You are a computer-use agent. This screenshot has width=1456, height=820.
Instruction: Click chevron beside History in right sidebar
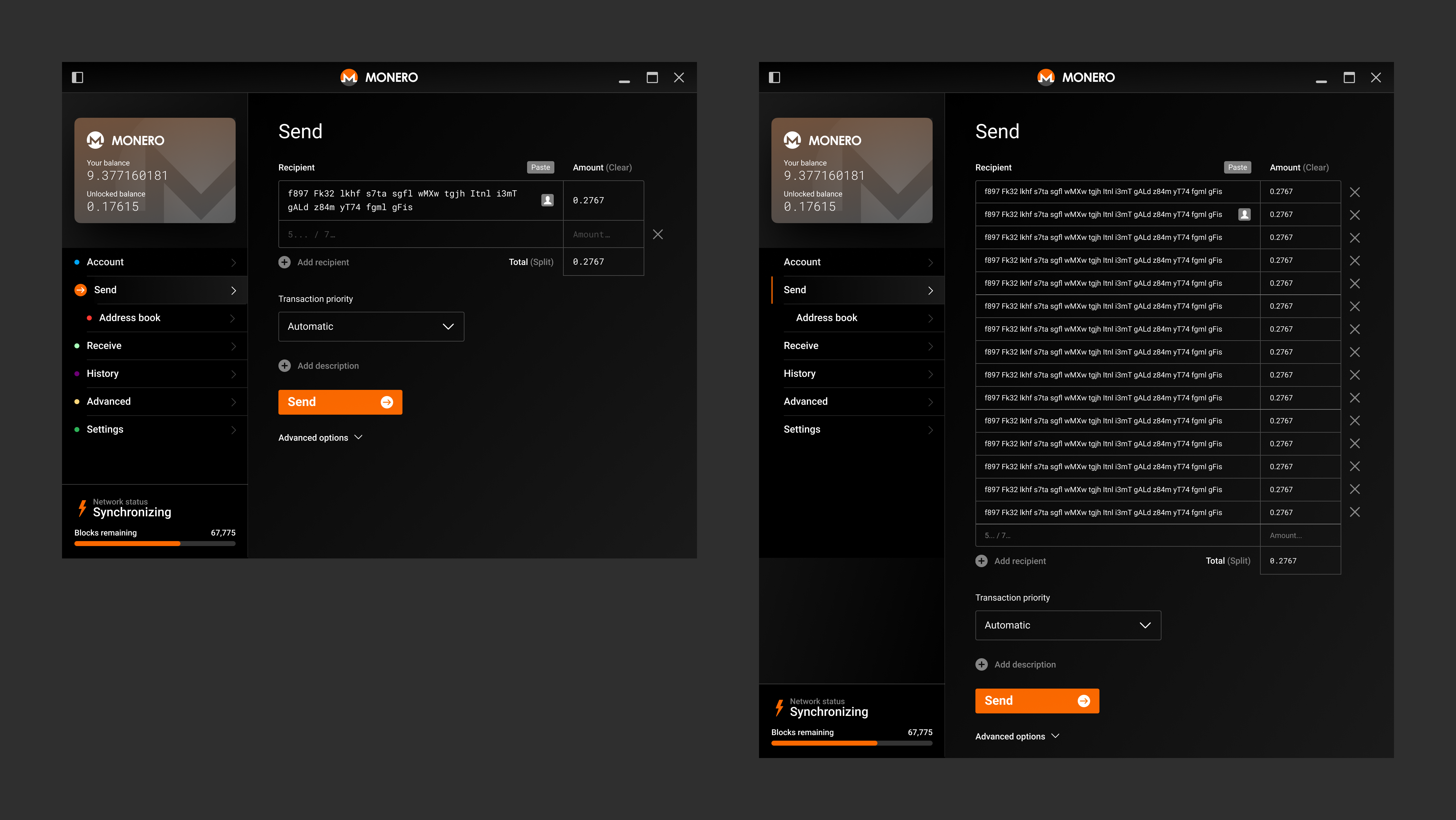[930, 374]
